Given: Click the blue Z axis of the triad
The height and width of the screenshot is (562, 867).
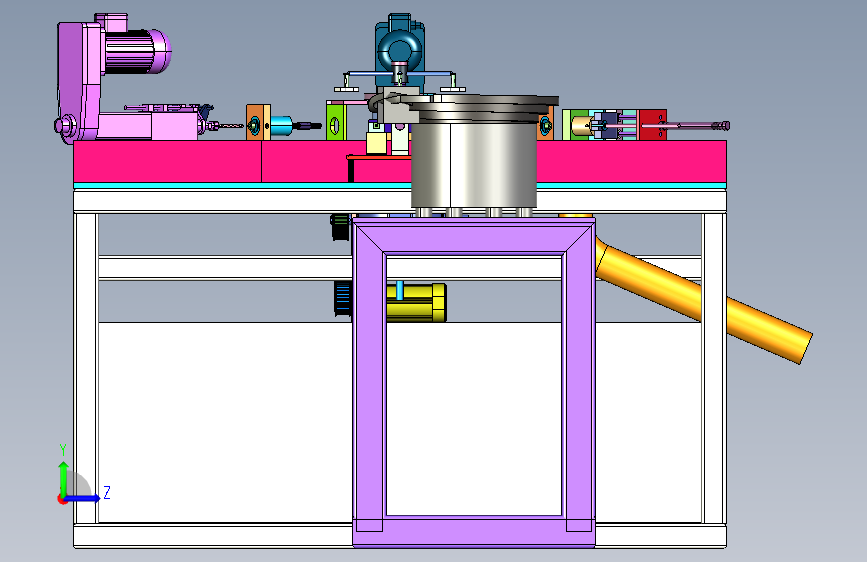Looking at the screenshot, I should click(x=83, y=498).
